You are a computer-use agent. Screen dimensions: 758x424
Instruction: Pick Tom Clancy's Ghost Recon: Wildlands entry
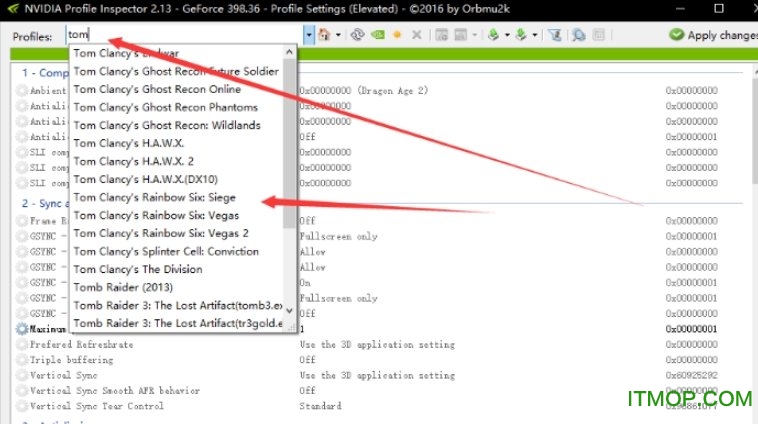click(166, 126)
